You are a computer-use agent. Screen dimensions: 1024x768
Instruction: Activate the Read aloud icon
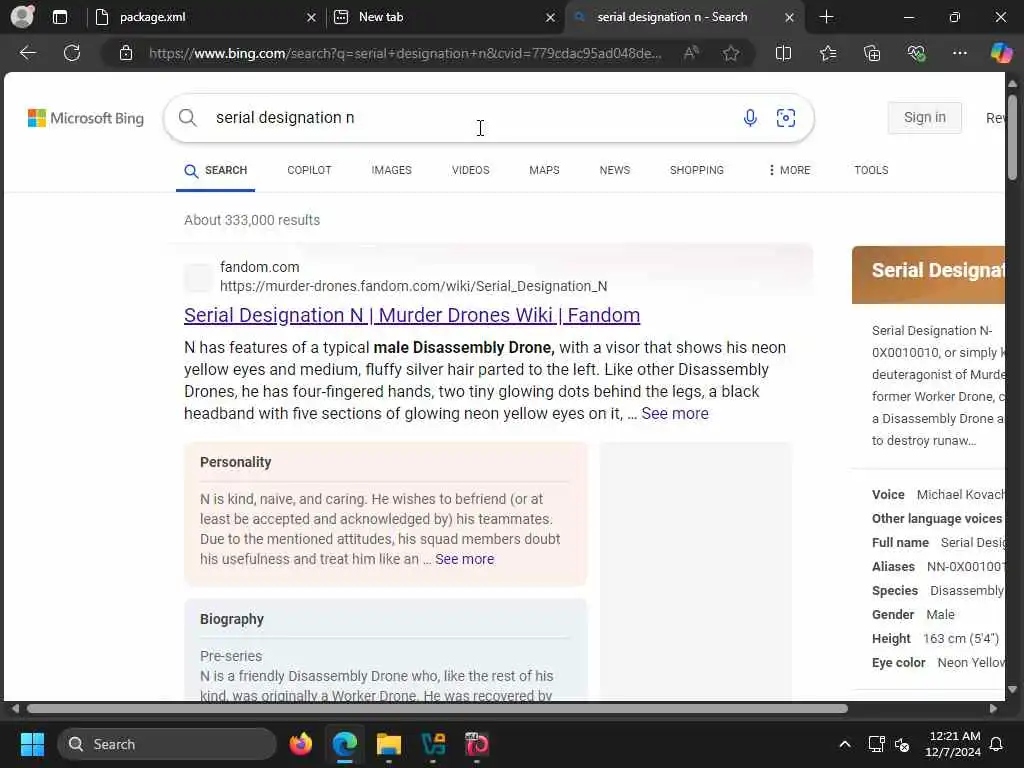[x=691, y=53]
